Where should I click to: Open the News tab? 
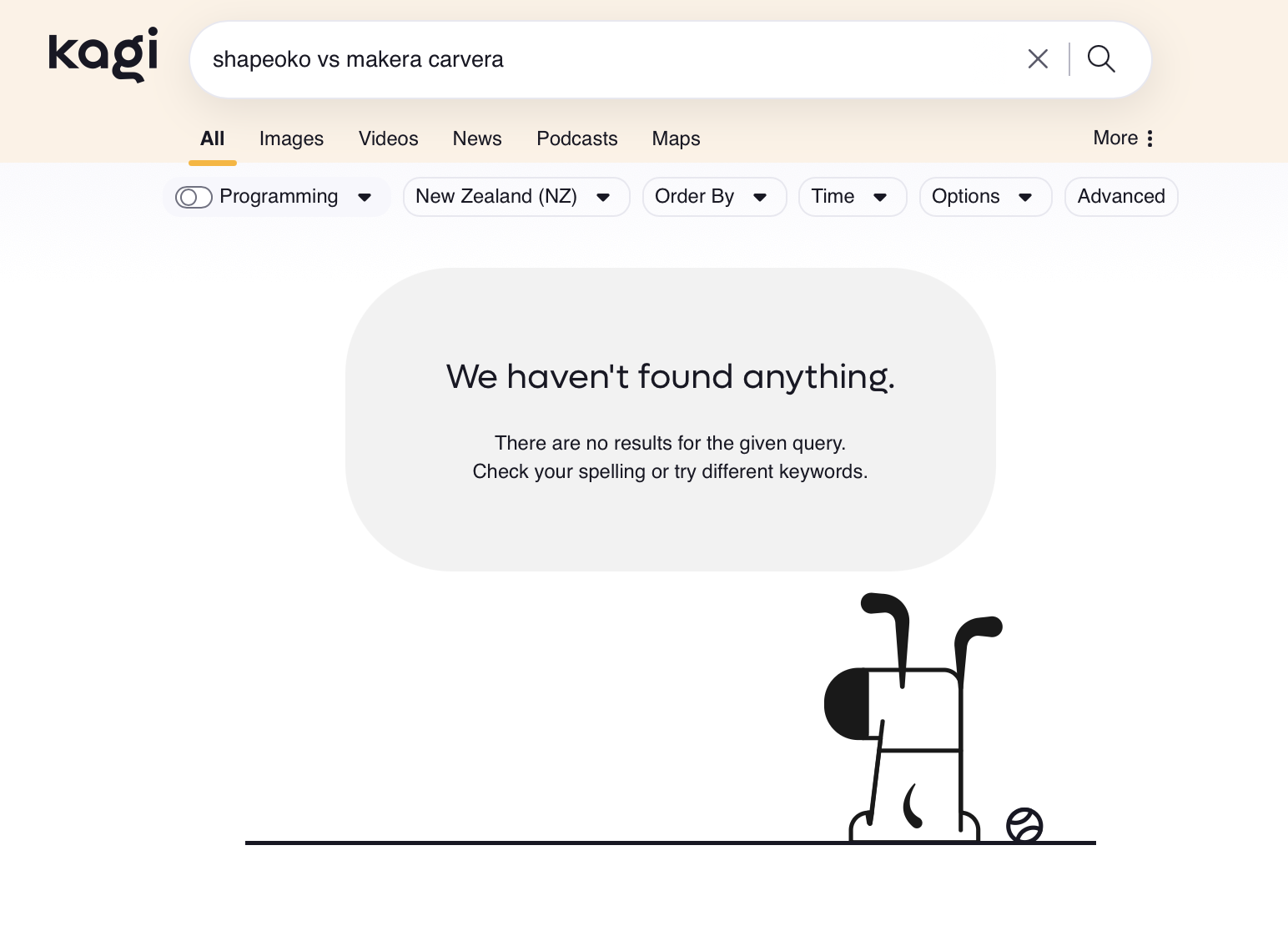(477, 138)
